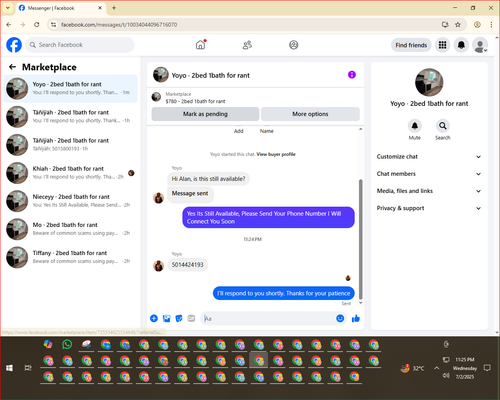The image size is (500, 400).
Task: Expand Media, files and links section
Action: (x=429, y=191)
